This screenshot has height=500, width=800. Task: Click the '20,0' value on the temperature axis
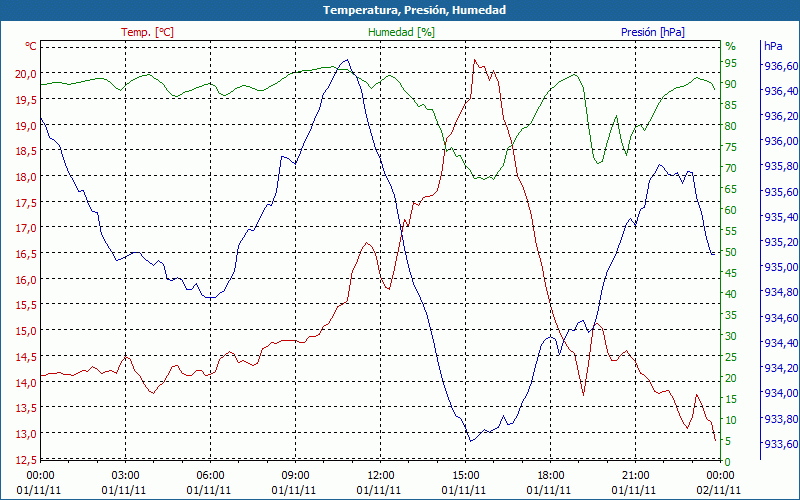click(x=26, y=73)
